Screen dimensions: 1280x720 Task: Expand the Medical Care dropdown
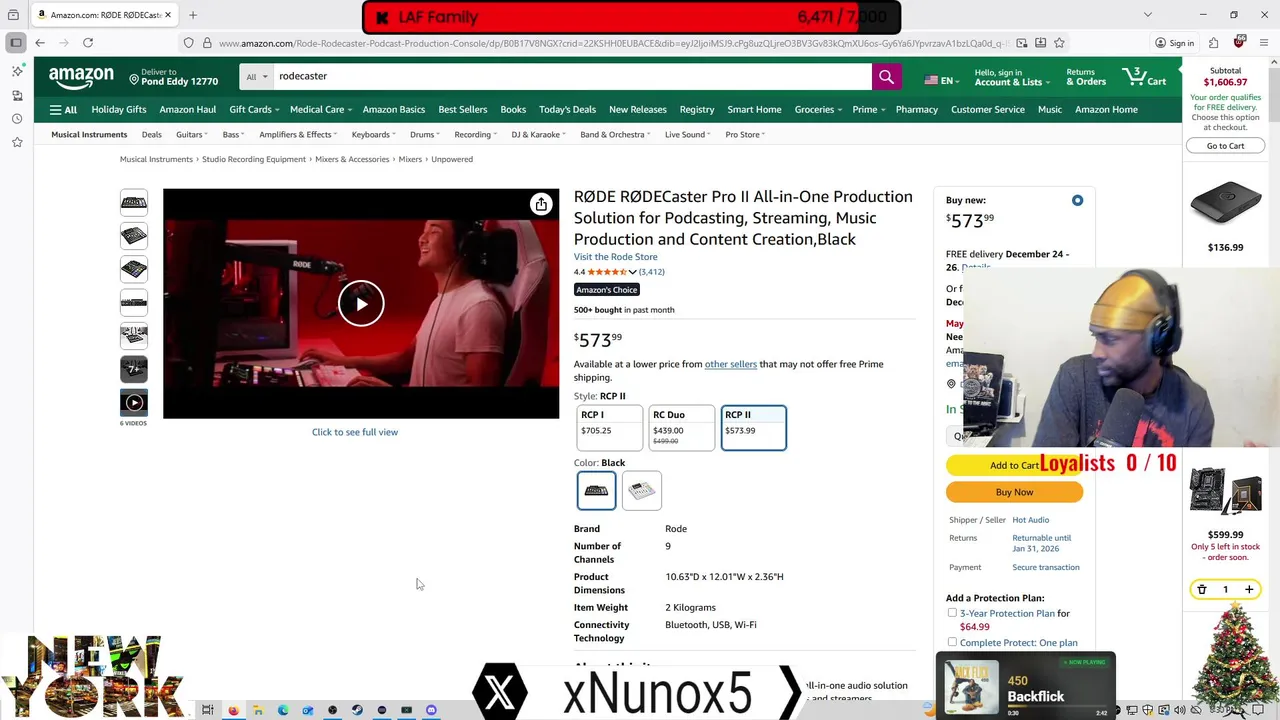point(320,109)
